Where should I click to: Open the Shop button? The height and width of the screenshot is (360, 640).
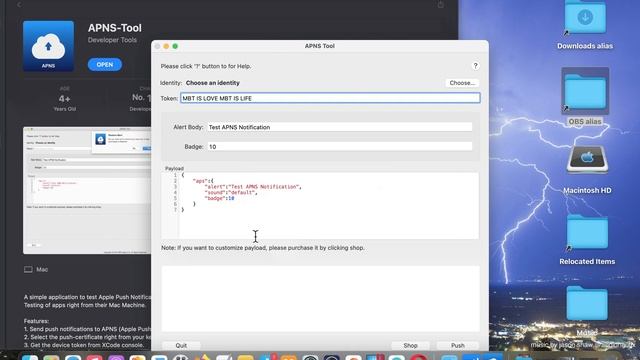(x=410, y=345)
